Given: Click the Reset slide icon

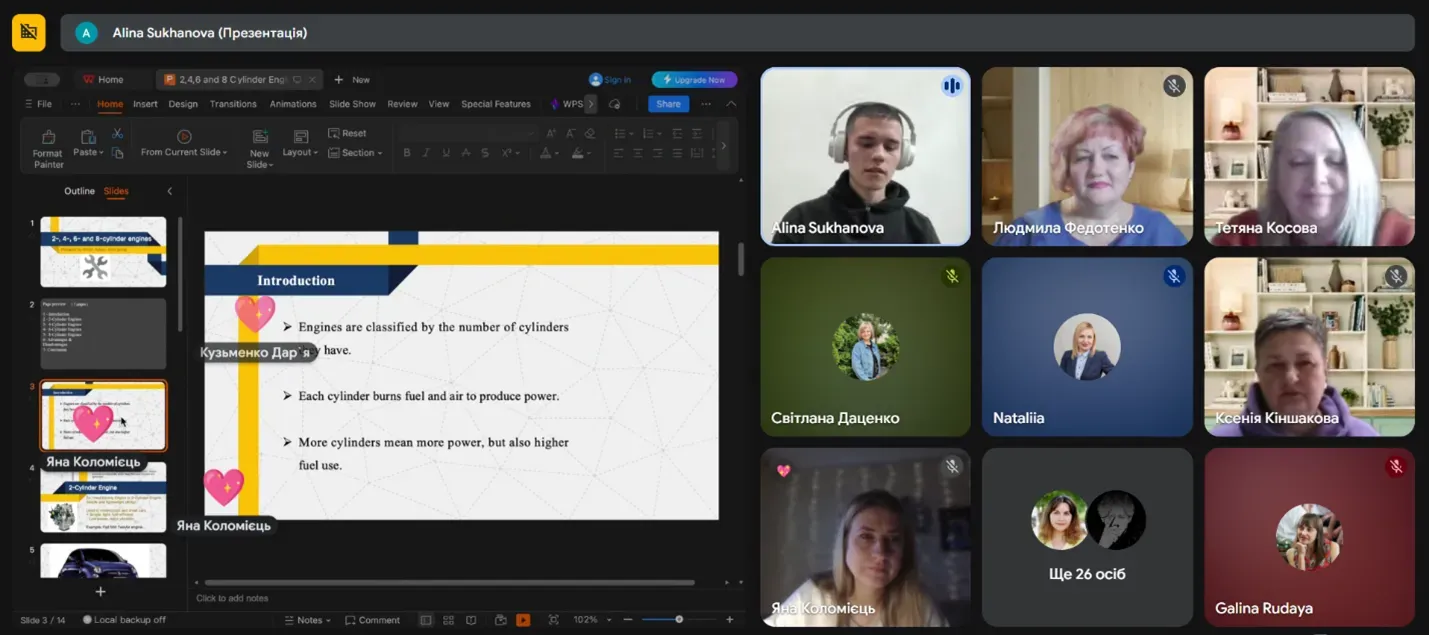Looking at the screenshot, I should coord(347,133).
